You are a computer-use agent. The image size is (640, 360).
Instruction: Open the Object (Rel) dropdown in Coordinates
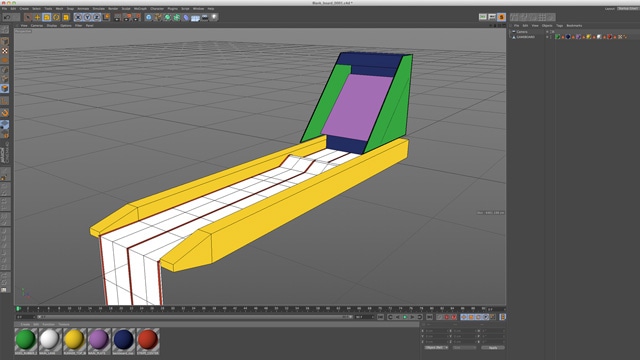tap(436, 348)
